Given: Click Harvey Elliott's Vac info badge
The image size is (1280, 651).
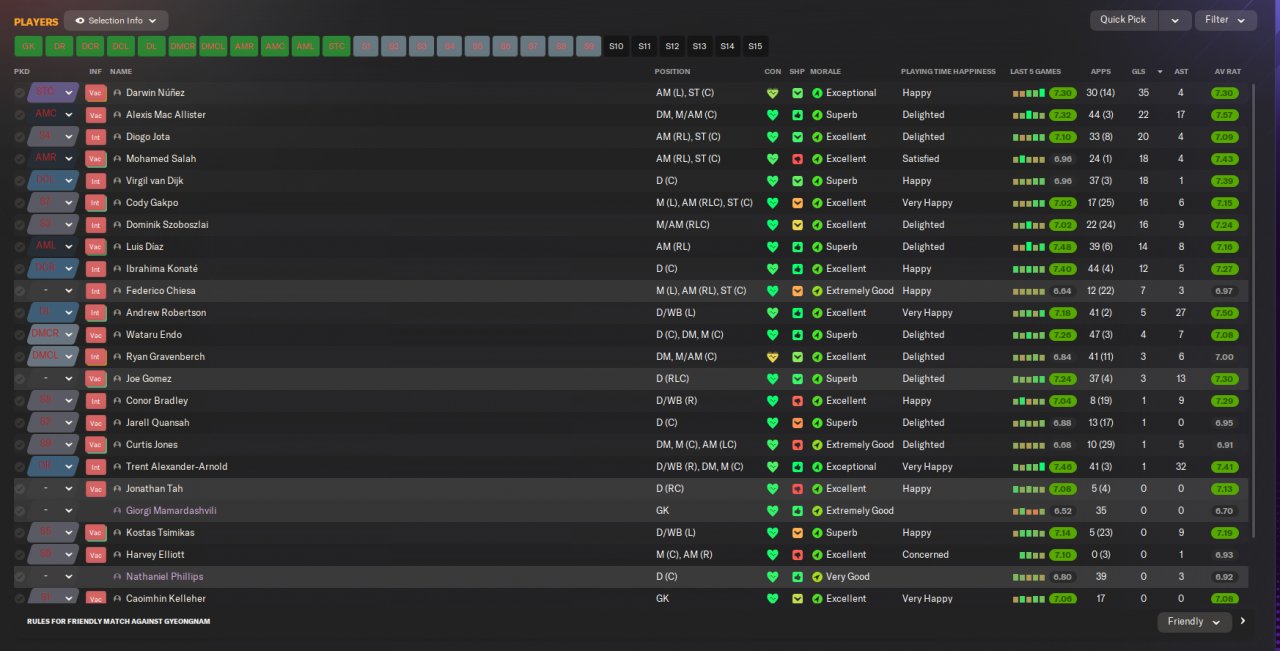Looking at the screenshot, I should [96, 555].
